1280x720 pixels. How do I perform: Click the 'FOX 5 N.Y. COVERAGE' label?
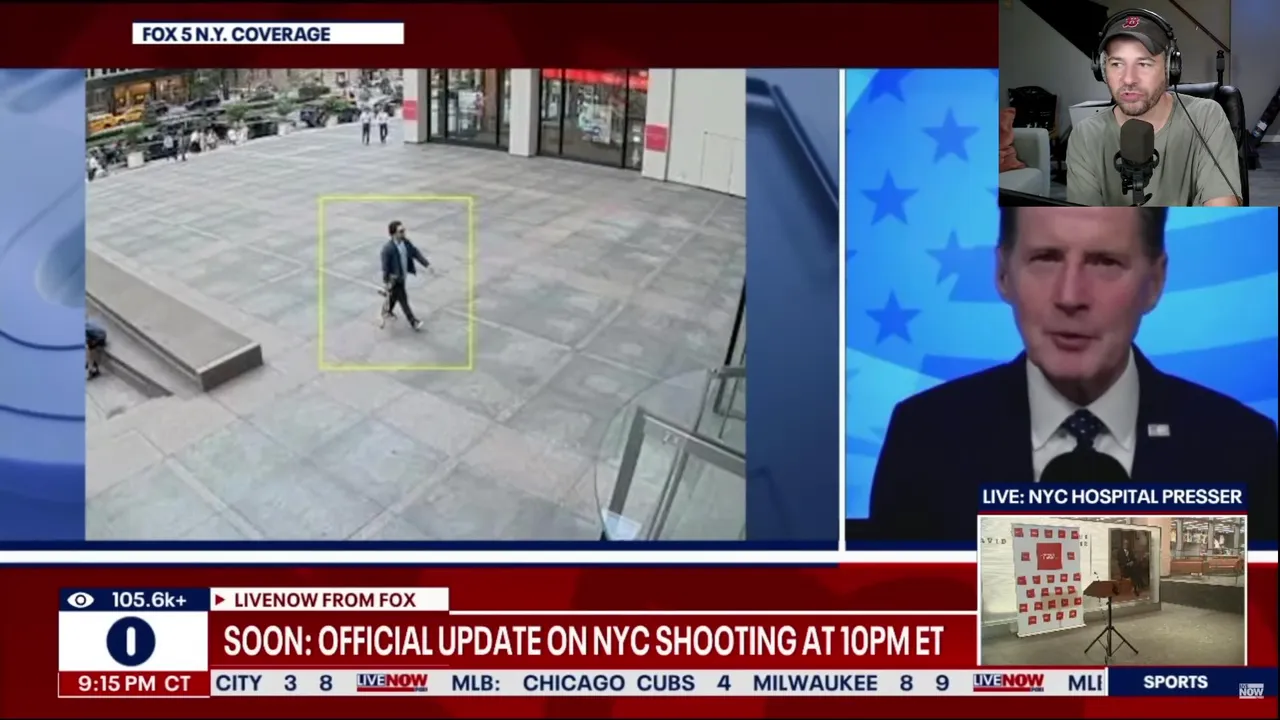coord(236,34)
